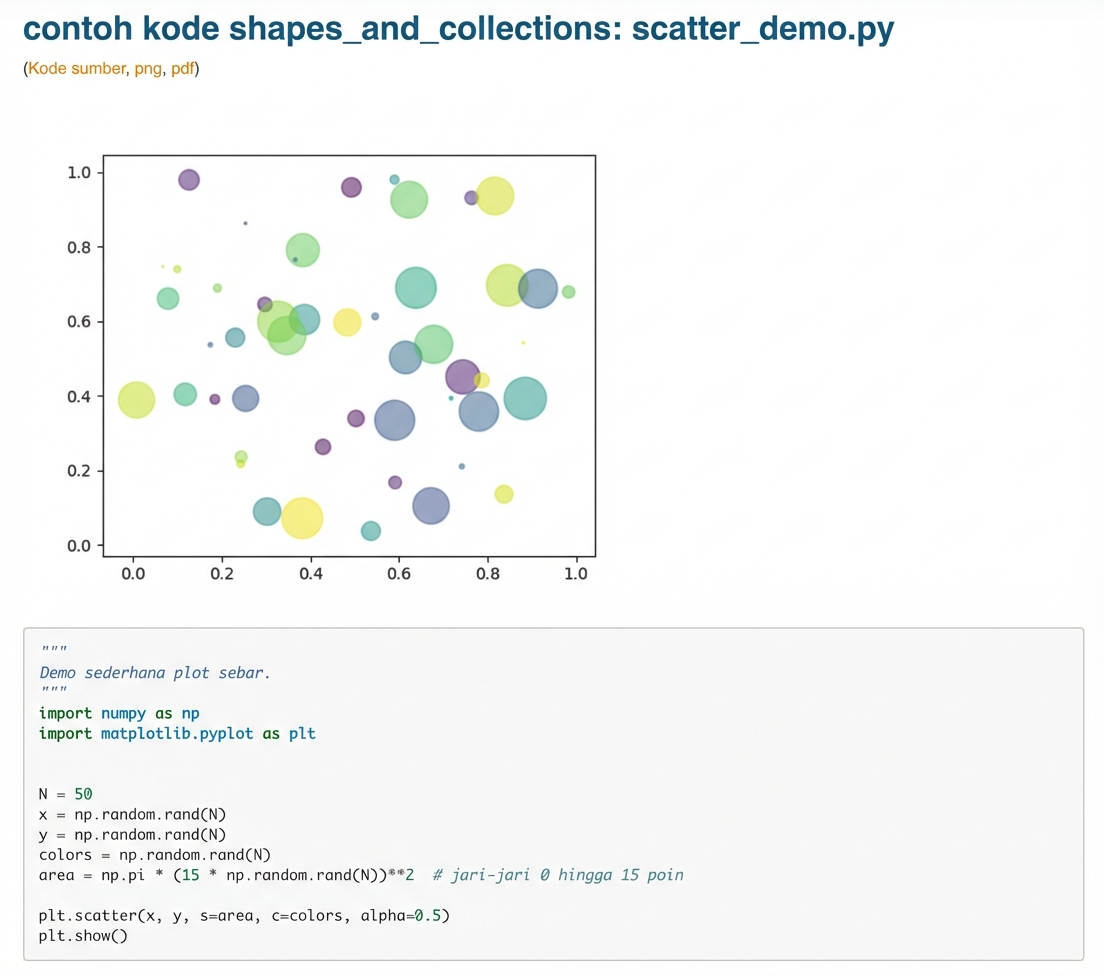1104x976 pixels.
Task: Click the jari-jari 0 hingga 15 poin comment
Action: point(559,875)
